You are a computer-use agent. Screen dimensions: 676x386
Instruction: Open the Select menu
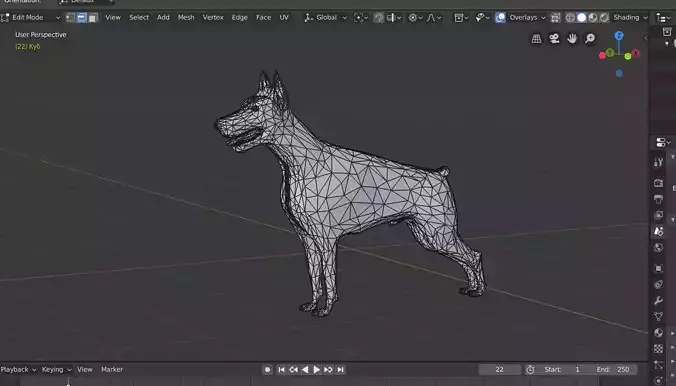139,18
